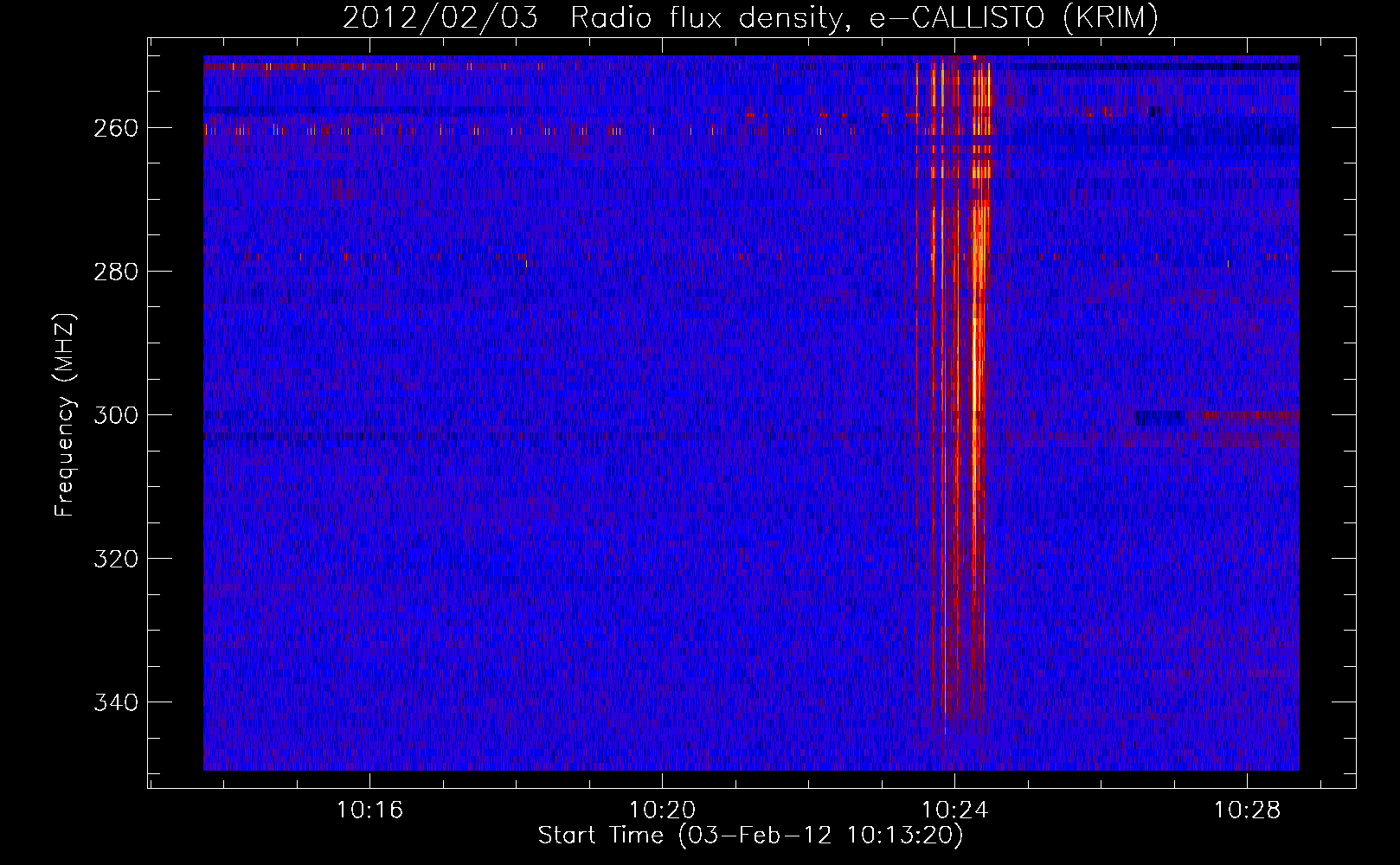Click the 10:28 time tick label
This screenshot has width=1400, height=865.
click(x=1247, y=811)
